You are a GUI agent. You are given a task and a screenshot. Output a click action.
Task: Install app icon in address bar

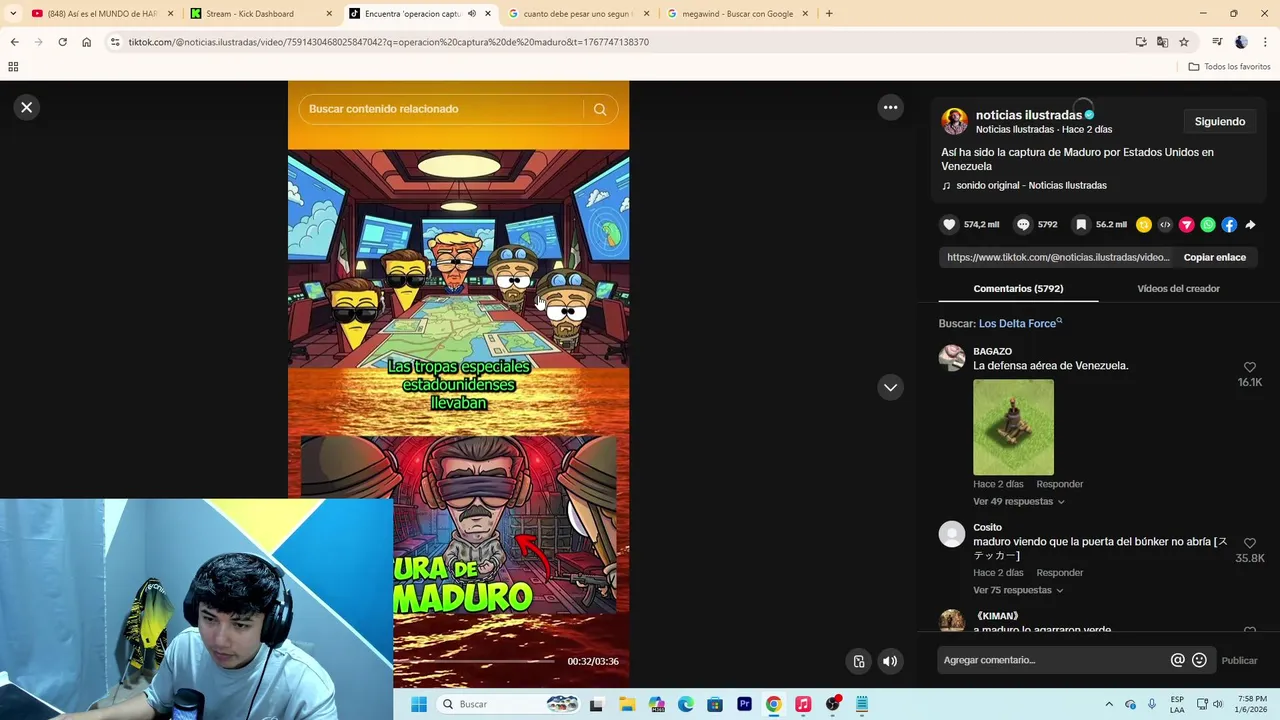coord(1141,42)
